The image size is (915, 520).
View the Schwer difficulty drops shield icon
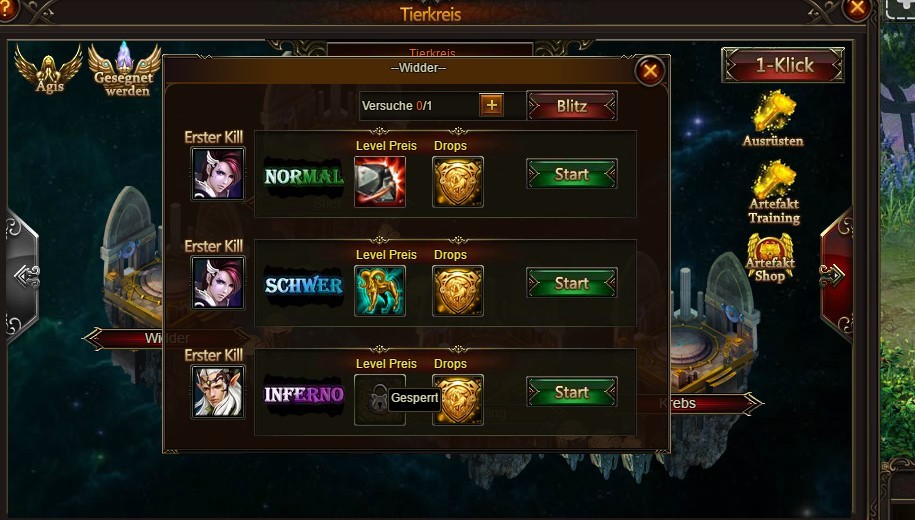point(458,291)
